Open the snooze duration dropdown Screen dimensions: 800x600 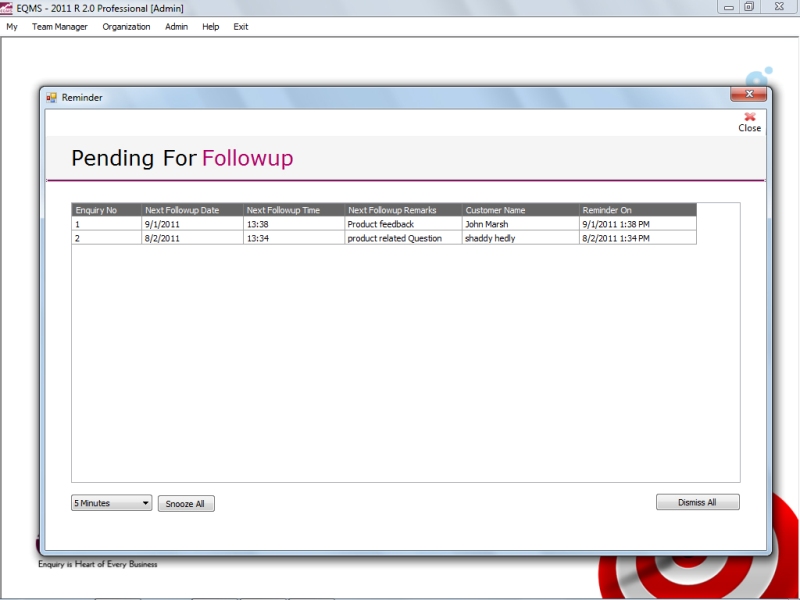click(112, 503)
